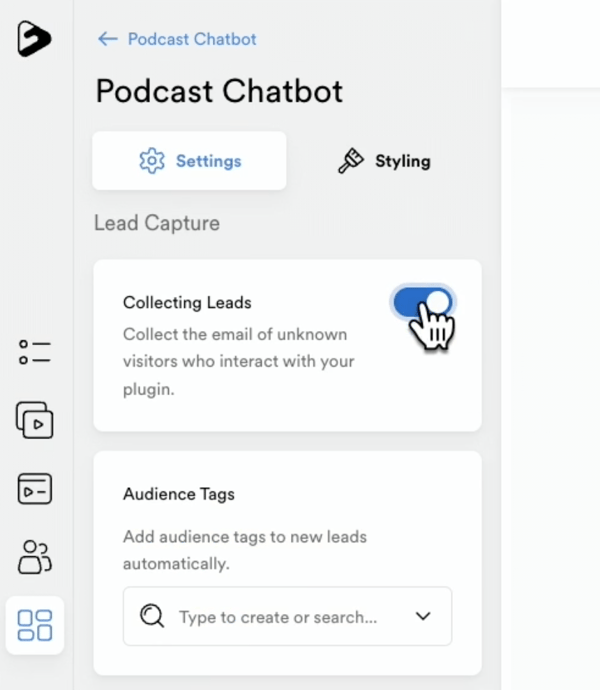
Task: Click 'Add audience tags to new leads' description
Action: (245, 550)
